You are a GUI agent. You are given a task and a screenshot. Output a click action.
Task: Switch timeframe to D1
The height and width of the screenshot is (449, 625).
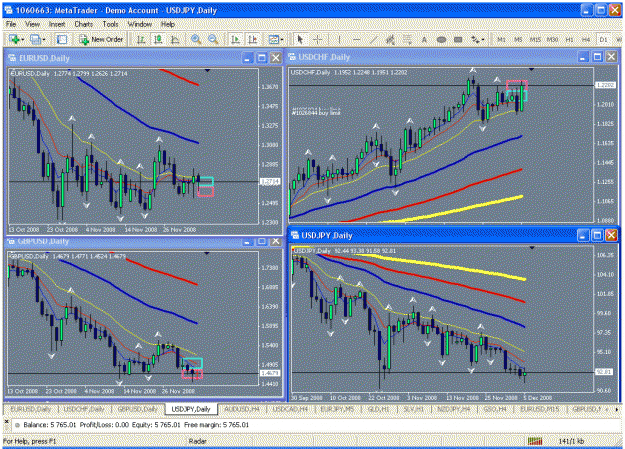coord(603,39)
